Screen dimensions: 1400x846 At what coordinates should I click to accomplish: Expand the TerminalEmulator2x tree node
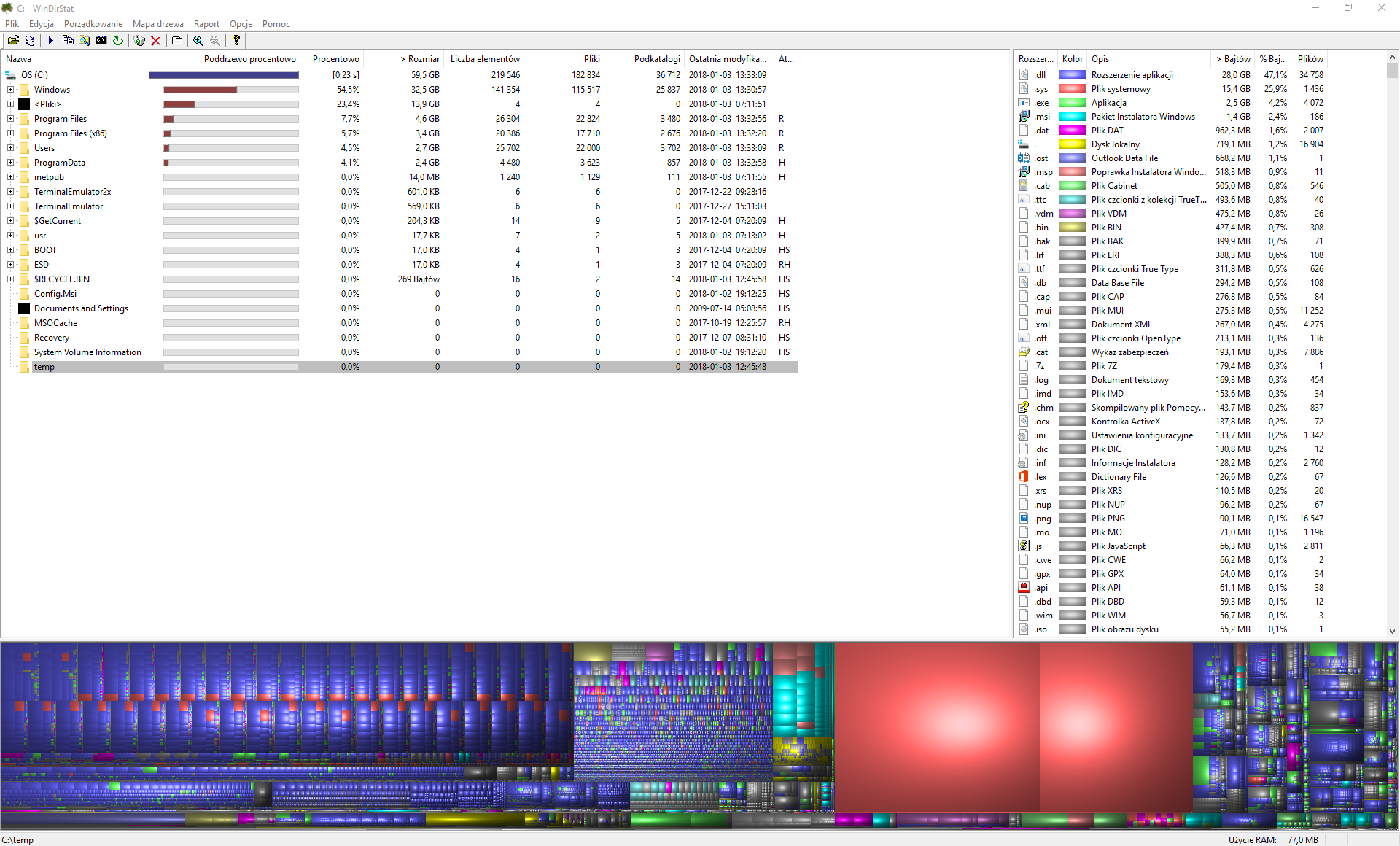(10, 192)
